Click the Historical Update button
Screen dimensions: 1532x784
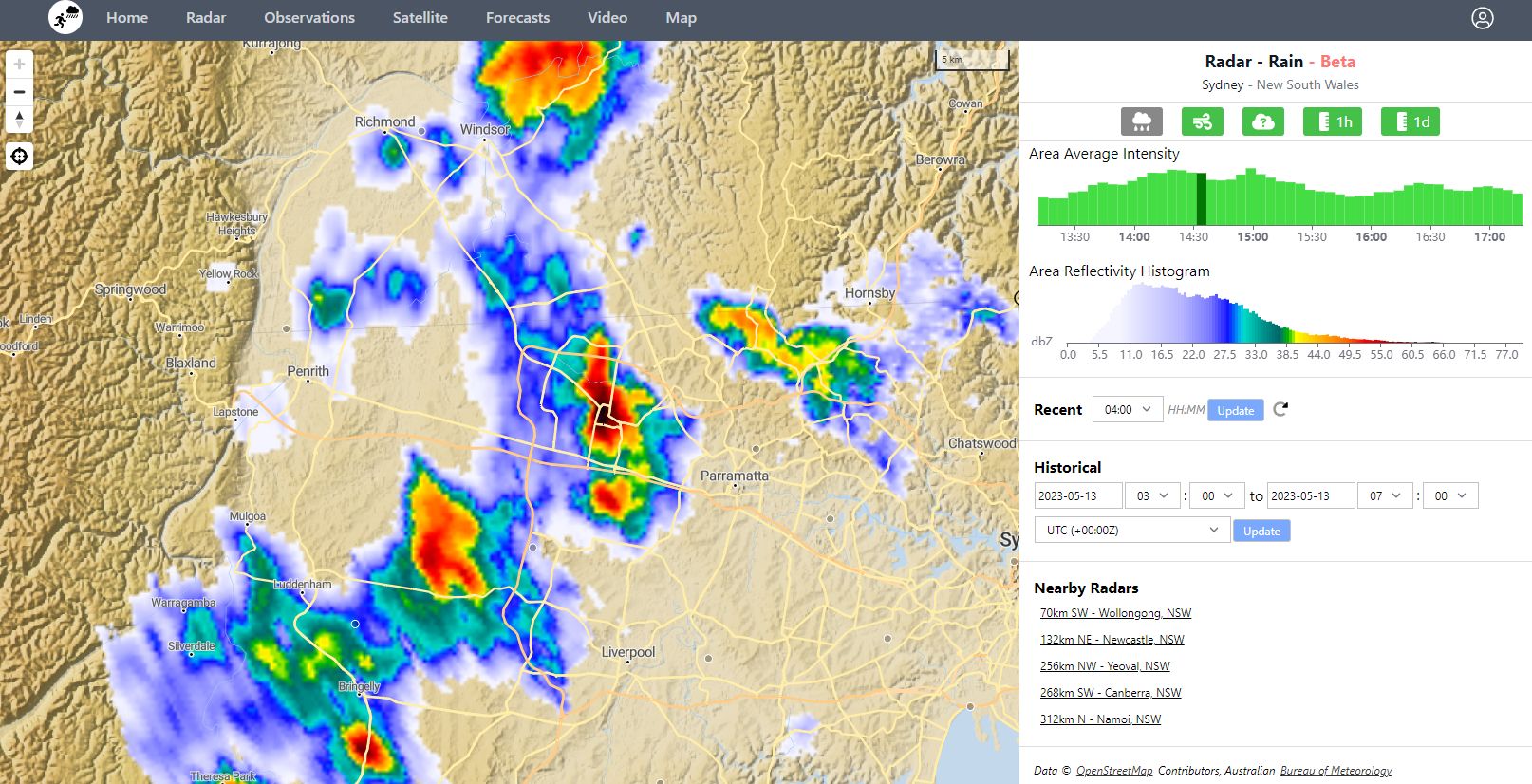click(x=1261, y=532)
